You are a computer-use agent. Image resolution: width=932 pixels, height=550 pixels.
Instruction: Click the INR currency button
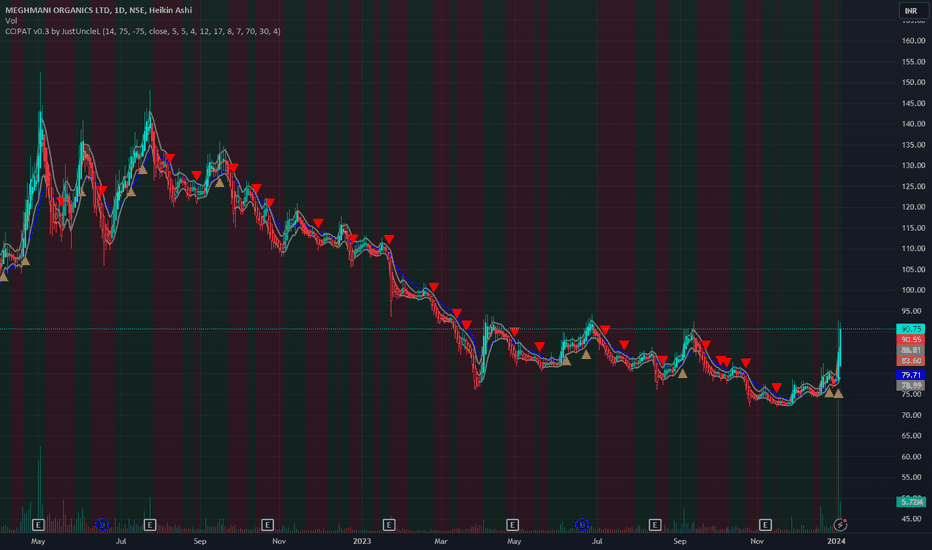[911, 11]
